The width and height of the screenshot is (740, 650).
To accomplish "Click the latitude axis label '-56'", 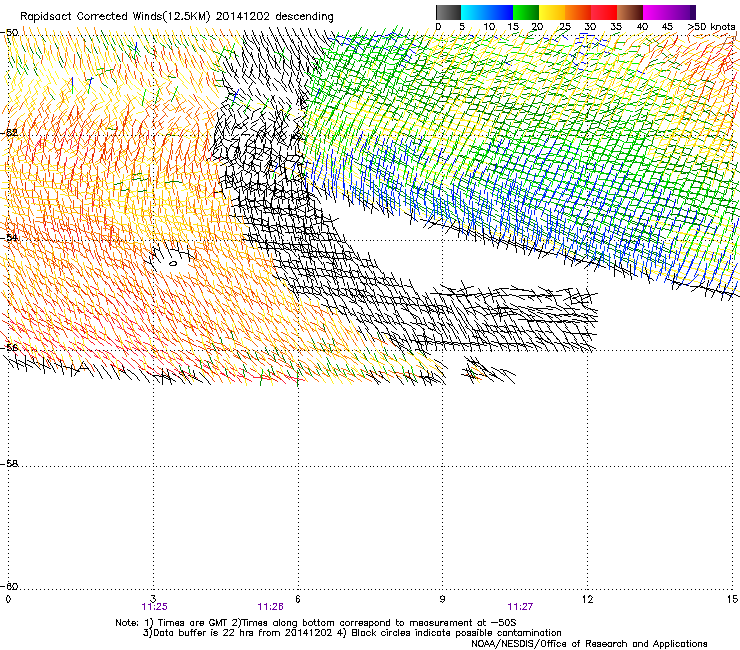I will click(x=9, y=347).
